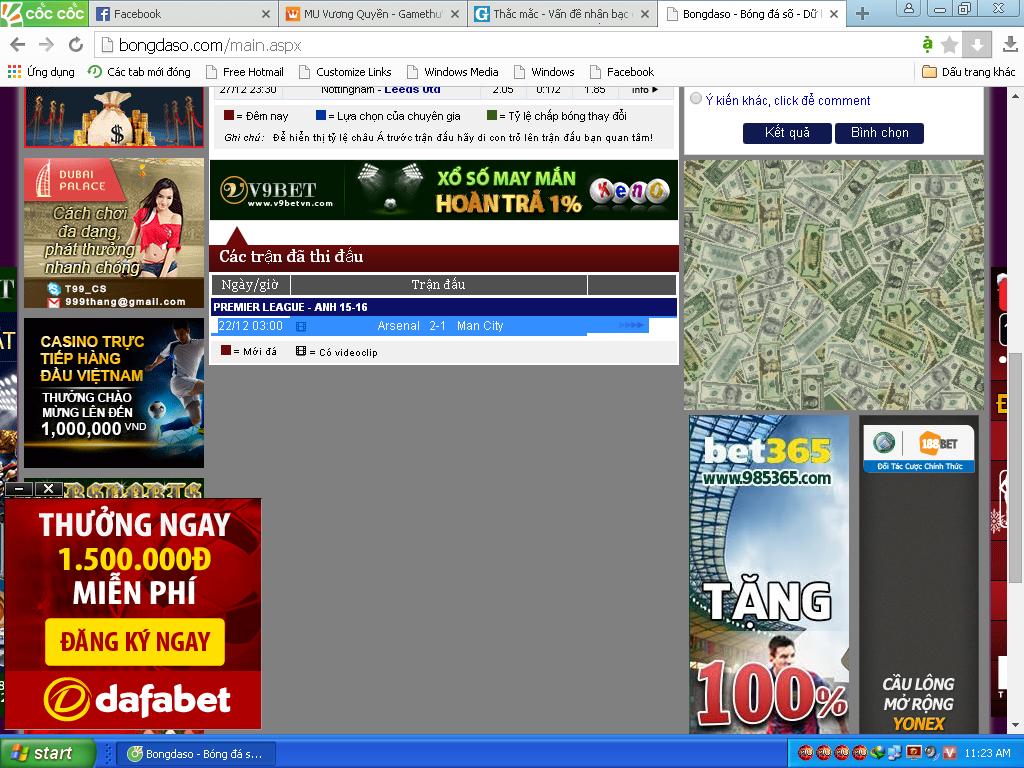Screen dimensions: 1024x768
Task: Click the bet365 advertisement banner
Action: [769, 575]
